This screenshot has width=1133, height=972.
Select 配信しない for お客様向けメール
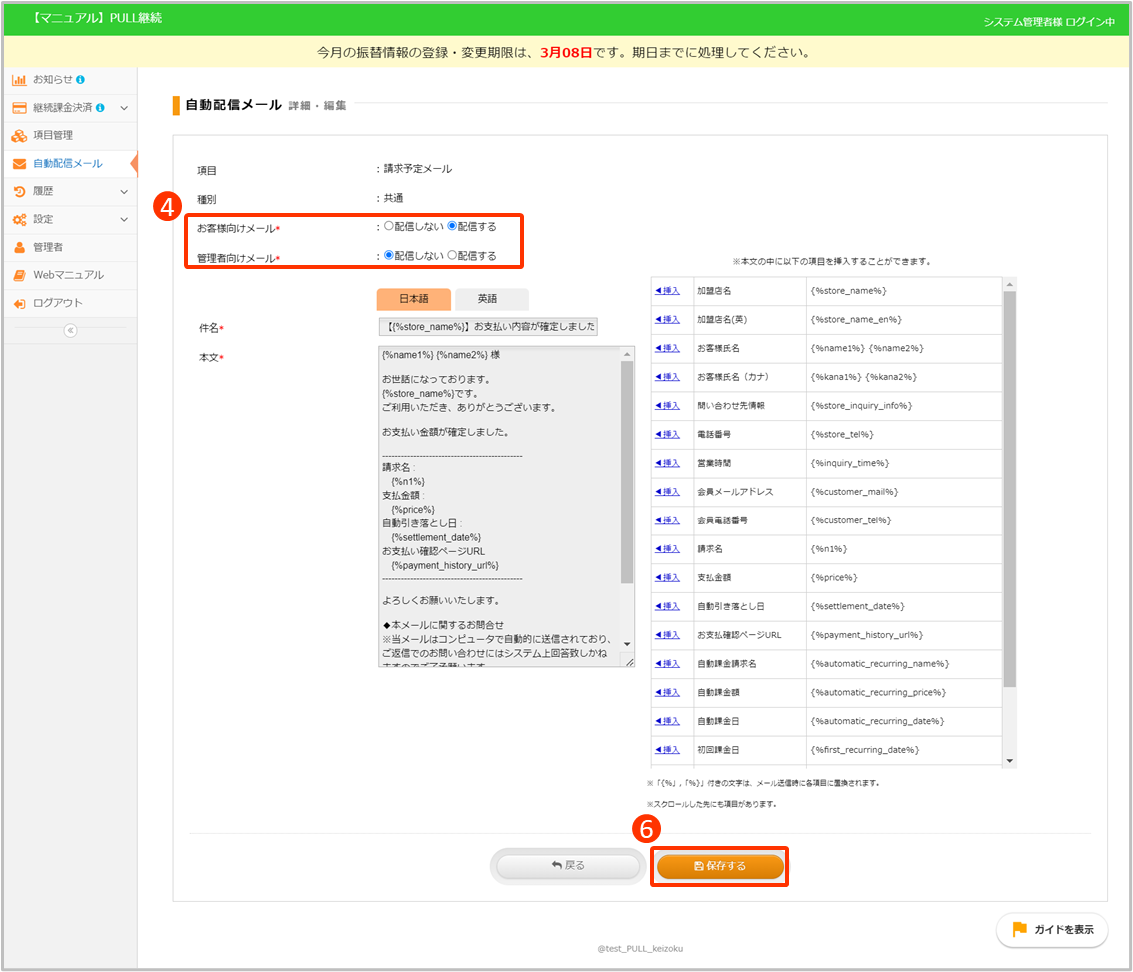tap(389, 227)
